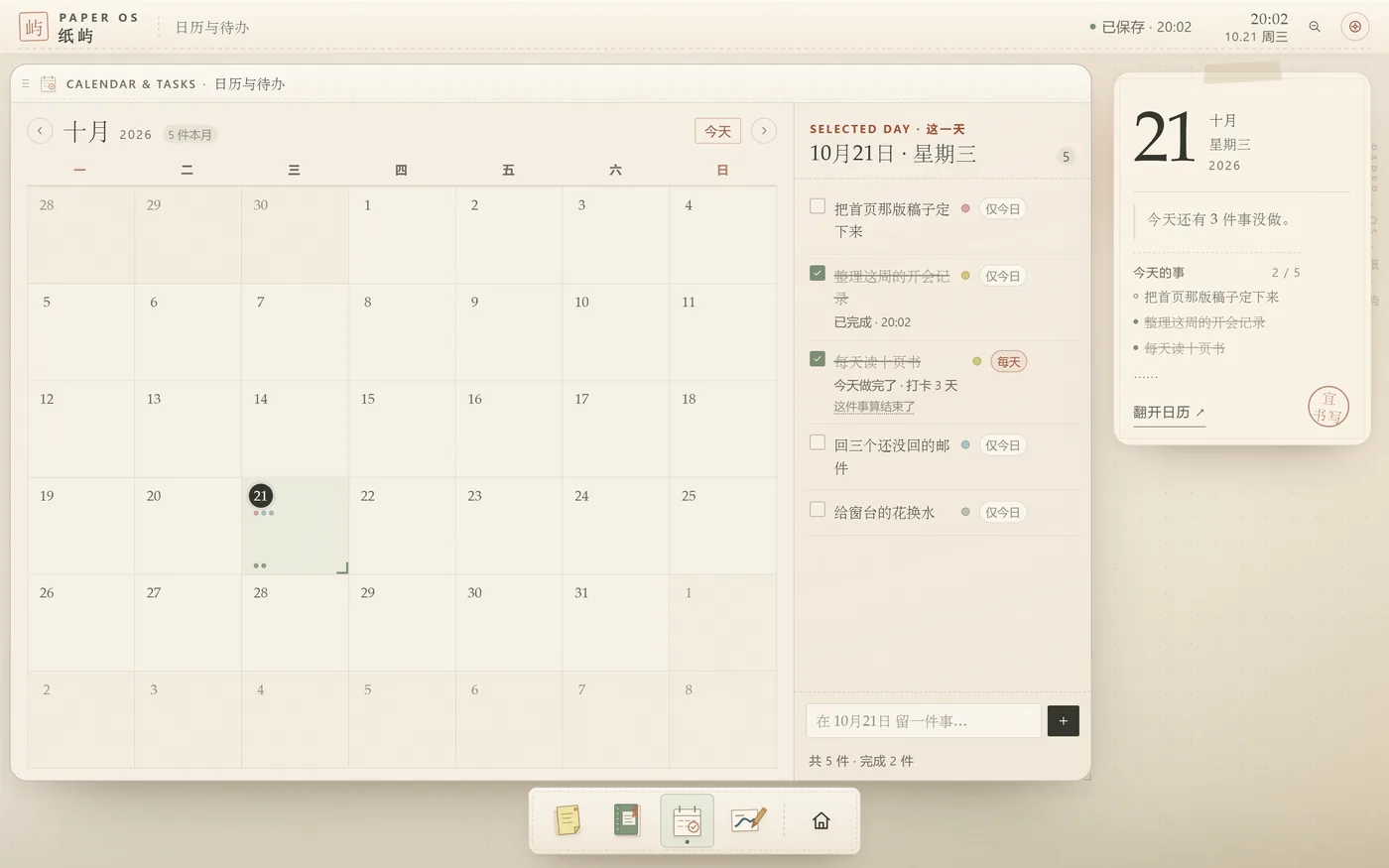Go to home via dock house icon
Screen dimensions: 1389x868
pos(821,820)
